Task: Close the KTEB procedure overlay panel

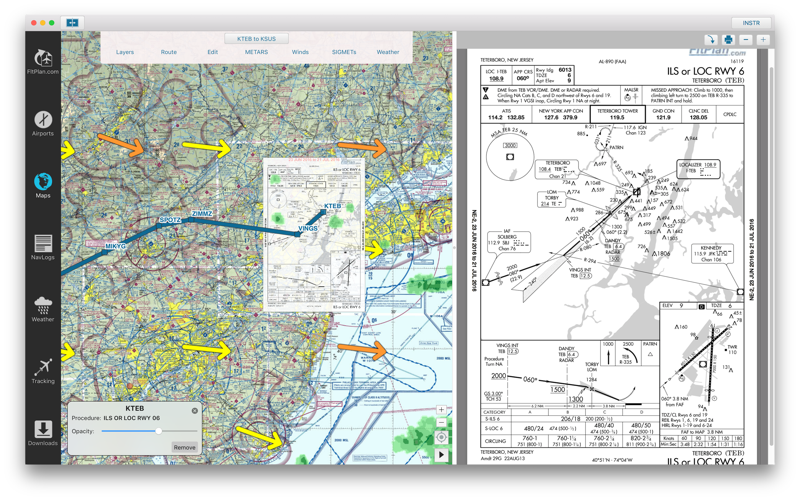Action: [195, 411]
